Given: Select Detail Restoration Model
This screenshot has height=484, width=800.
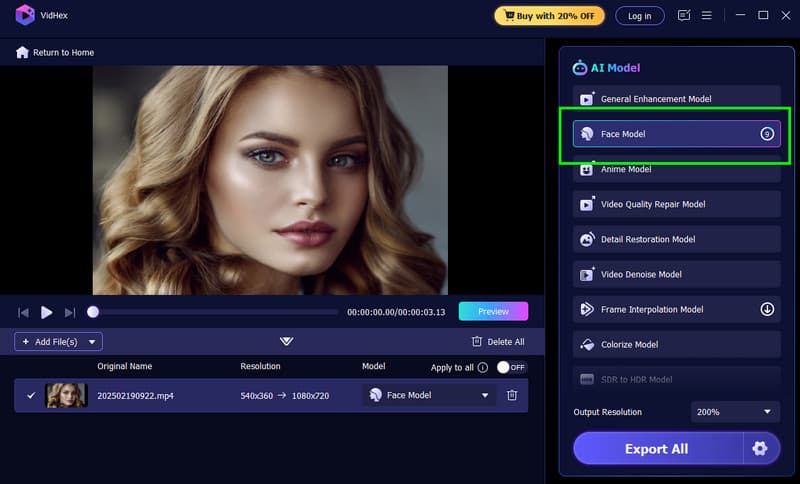Looking at the screenshot, I should (677, 239).
